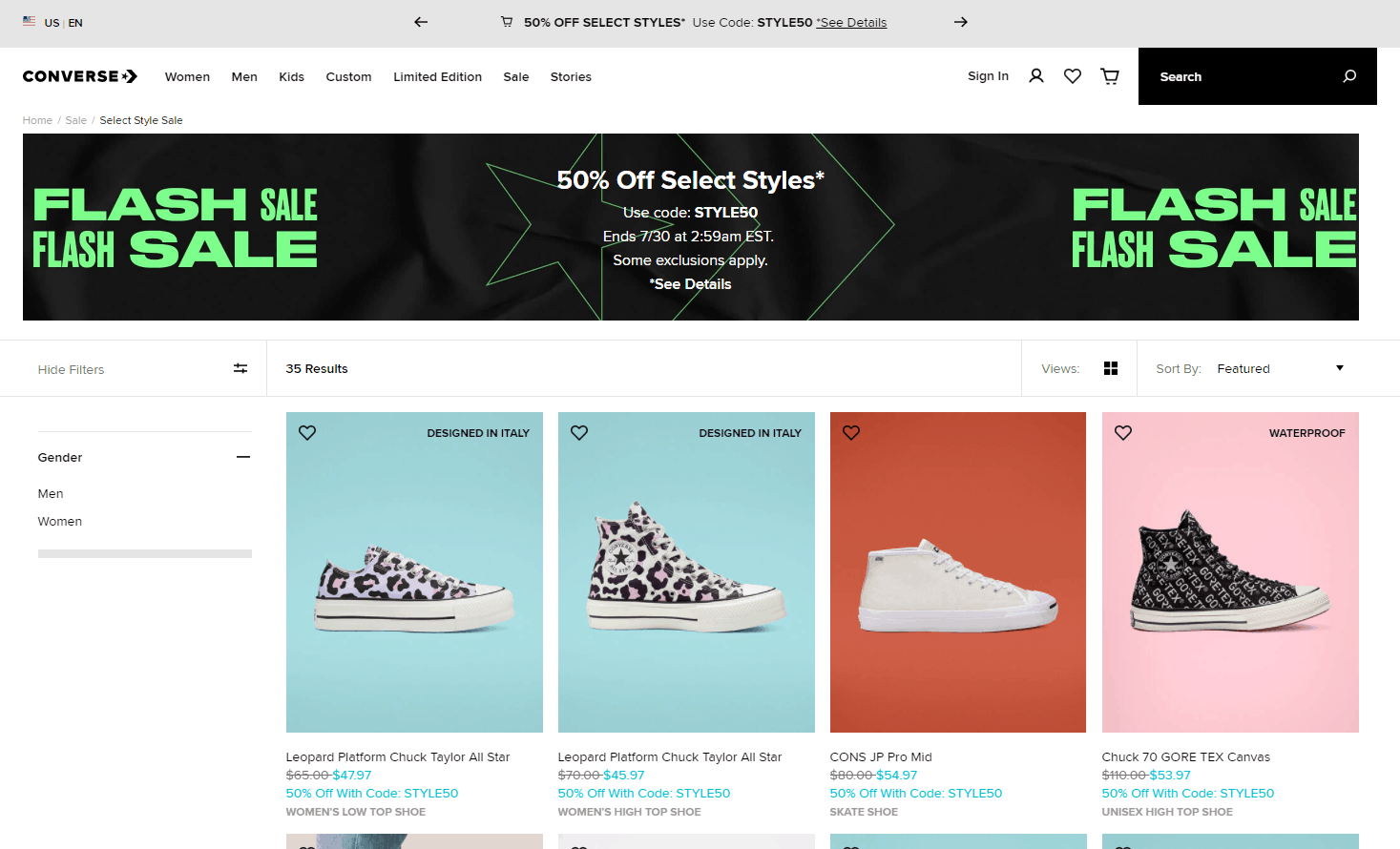The image size is (1400, 849).
Task: Open the favorites heart icon in header
Action: click(x=1073, y=76)
